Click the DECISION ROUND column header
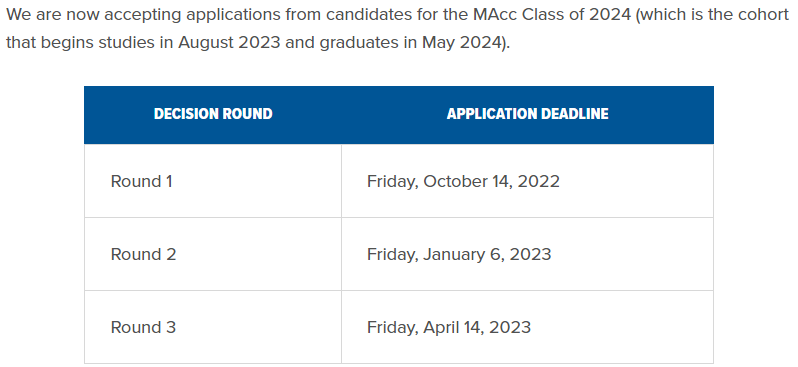The height and width of the screenshot is (367, 798). [213, 114]
